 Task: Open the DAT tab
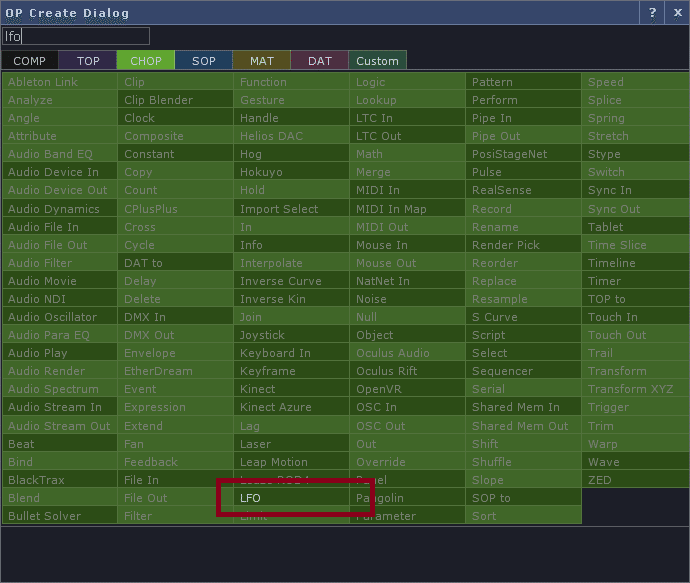pos(320,61)
